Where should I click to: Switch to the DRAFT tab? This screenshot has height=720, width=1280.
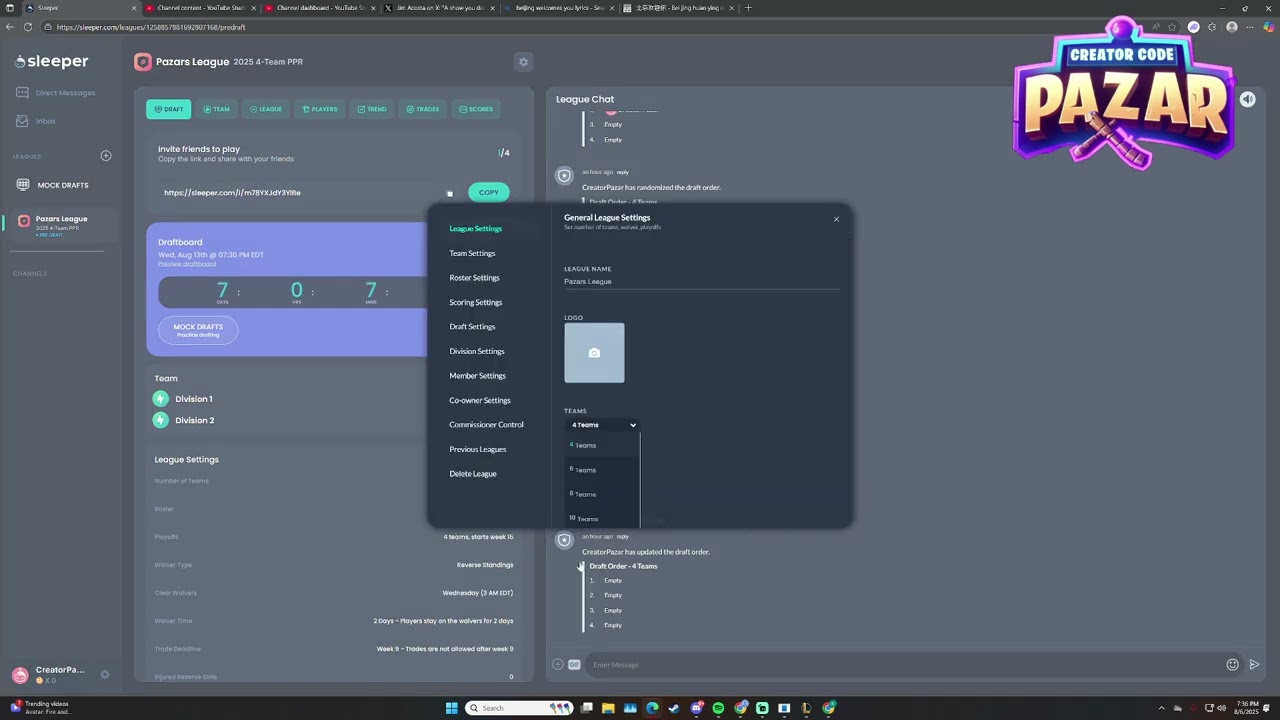tap(168, 109)
